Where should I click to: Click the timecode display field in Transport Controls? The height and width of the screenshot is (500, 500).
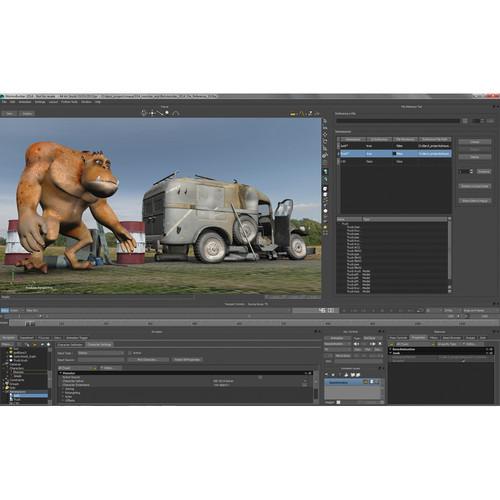(x=316, y=310)
